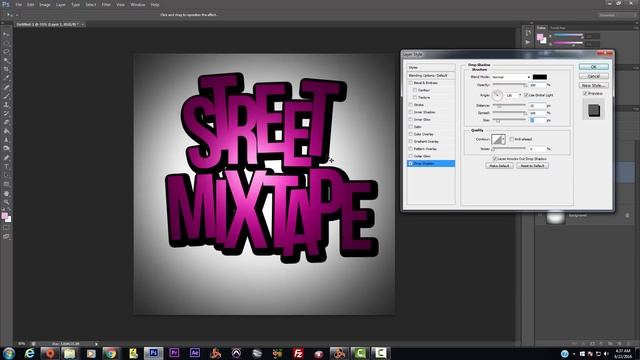640x360 pixels.
Task: Enable the Inner Glow checkbox
Action: pyautogui.click(x=411, y=120)
